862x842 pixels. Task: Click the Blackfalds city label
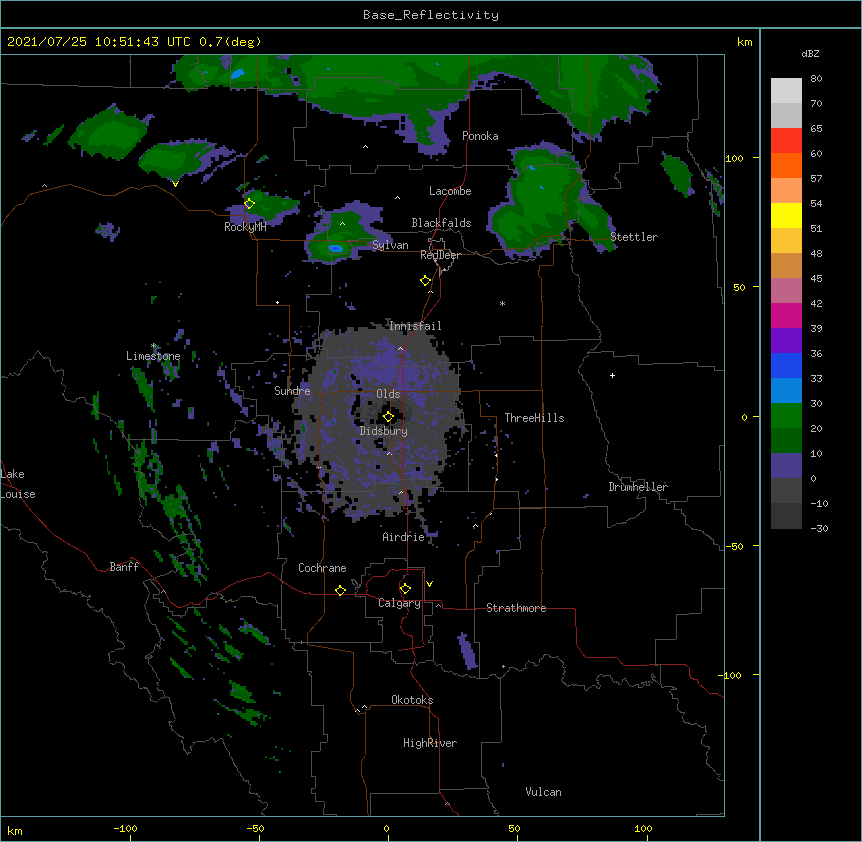pos(441,223)
